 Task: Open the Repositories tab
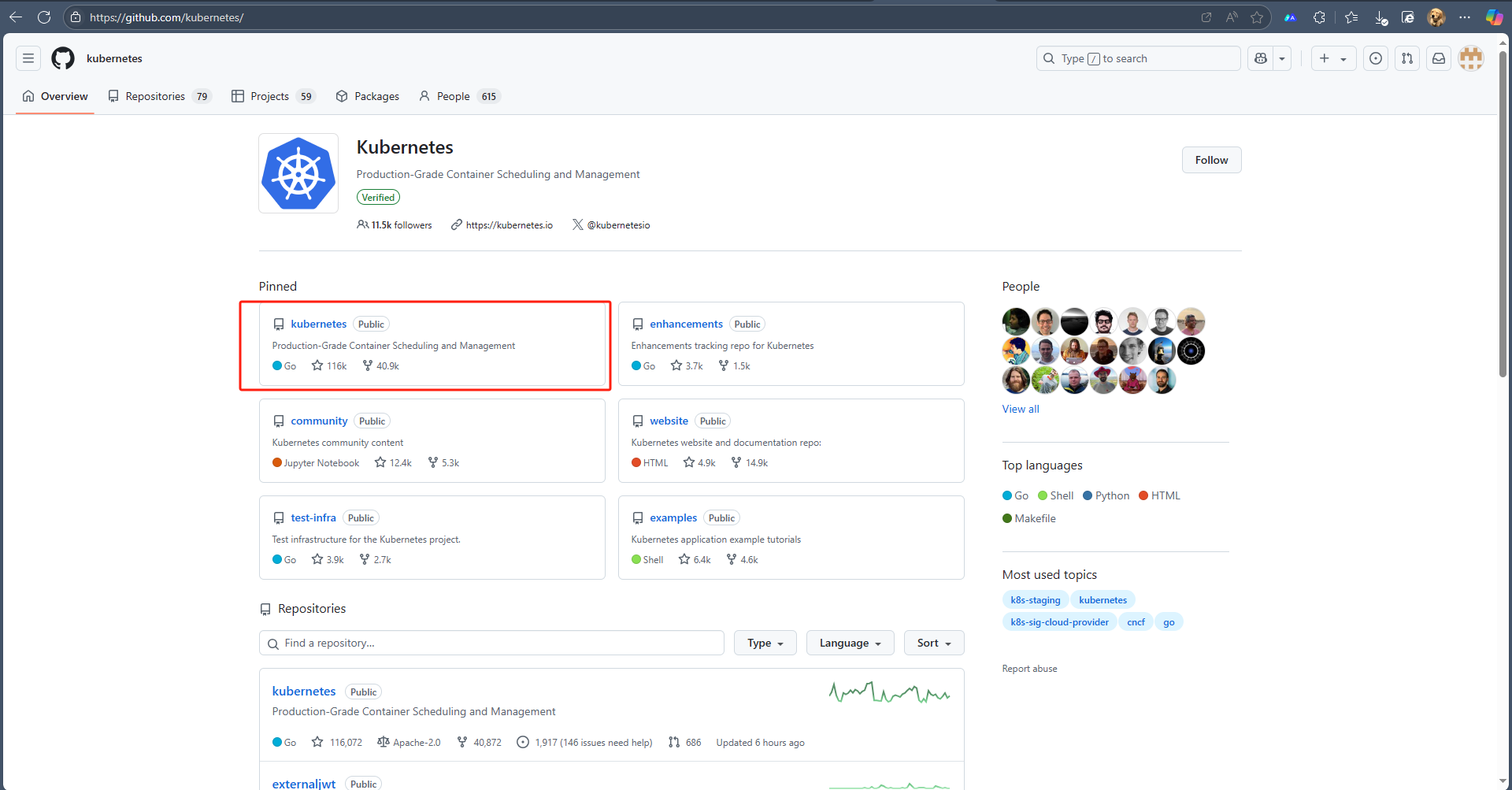(x=160, y=96)
